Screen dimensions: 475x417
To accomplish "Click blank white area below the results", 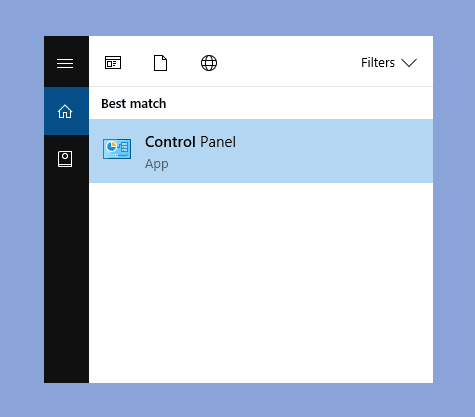I will [261, 283].
